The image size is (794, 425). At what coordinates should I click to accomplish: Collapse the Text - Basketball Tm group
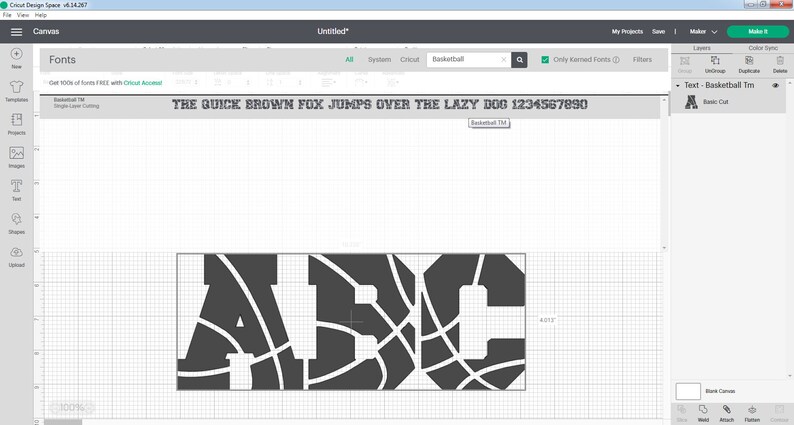[678, 86]
